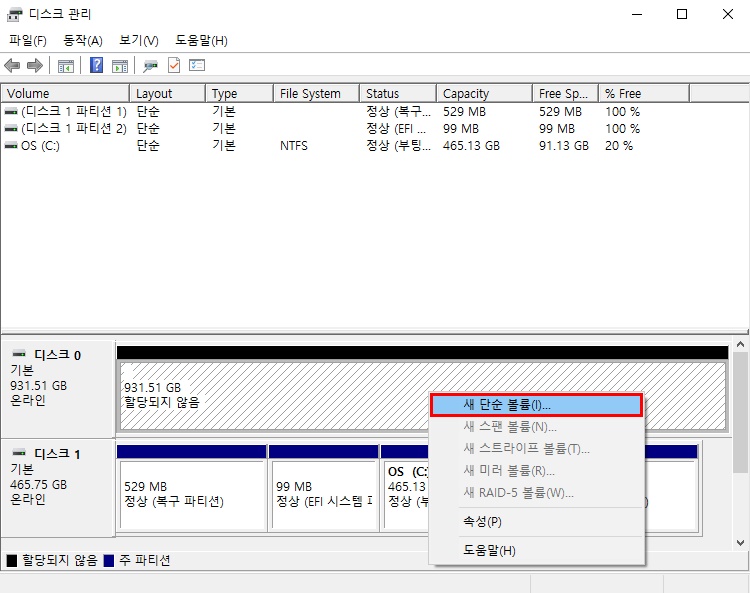Open the 파일(F) menu
Screen dimensions: 750x593
pyautogui.click(x=27, y=40)
